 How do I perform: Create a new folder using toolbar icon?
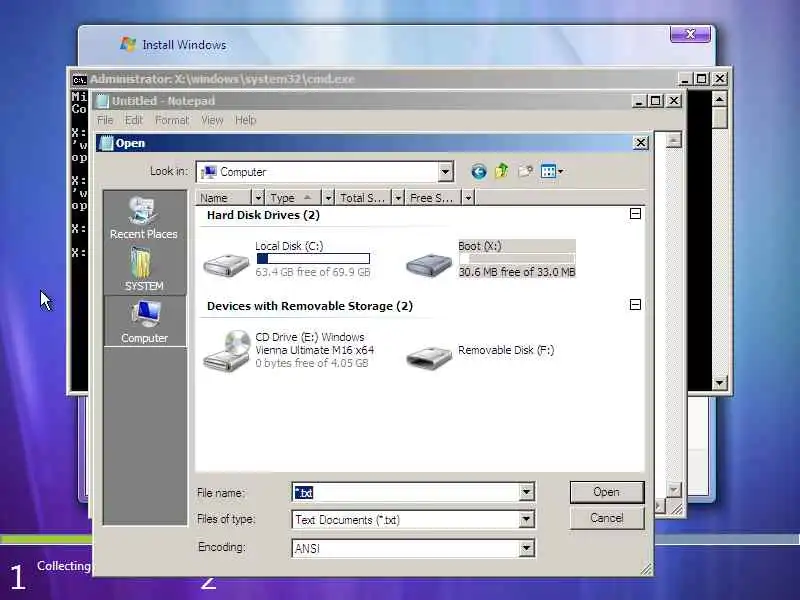point(526,171)
